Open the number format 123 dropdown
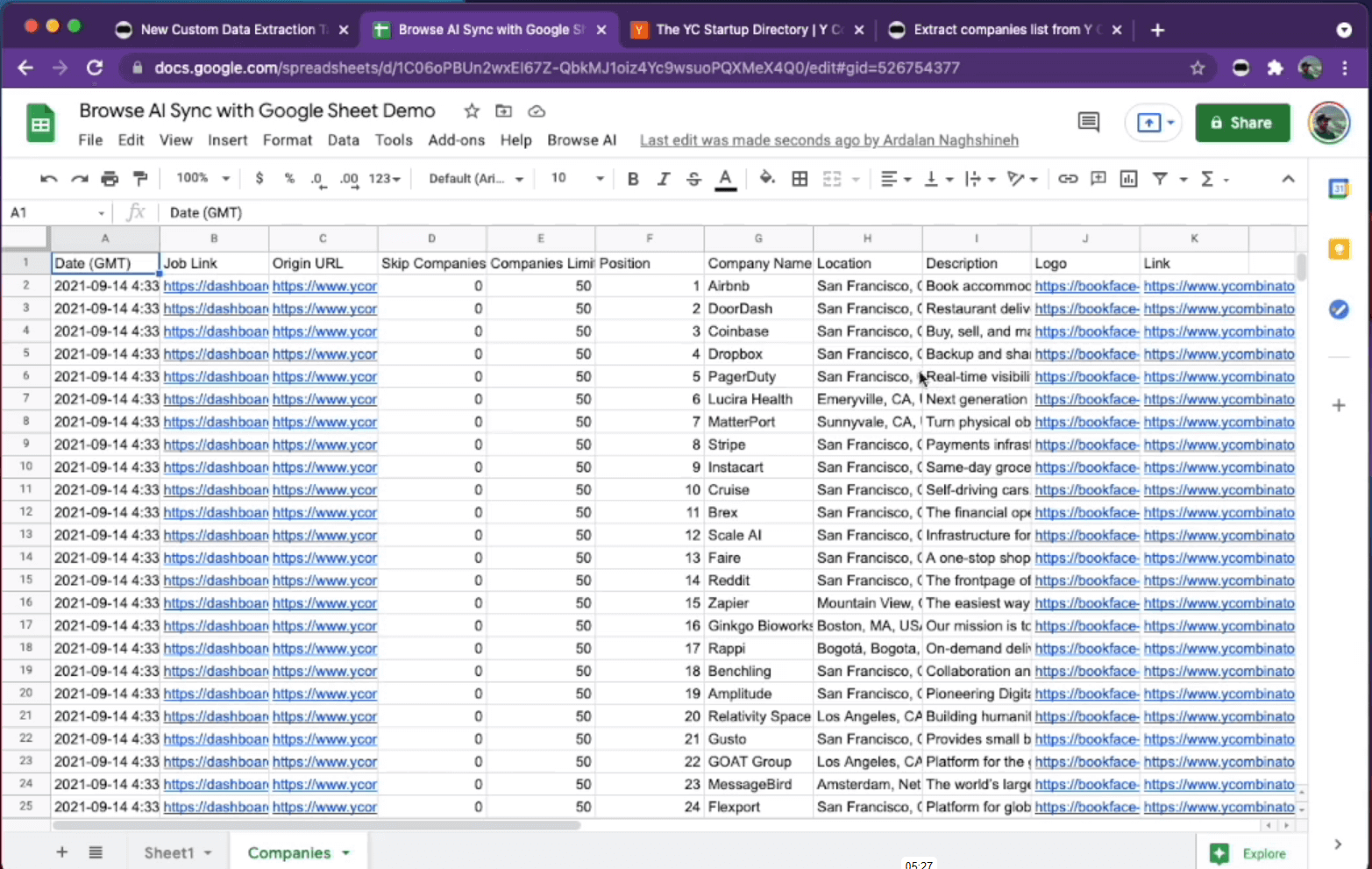 coord(384,179)
